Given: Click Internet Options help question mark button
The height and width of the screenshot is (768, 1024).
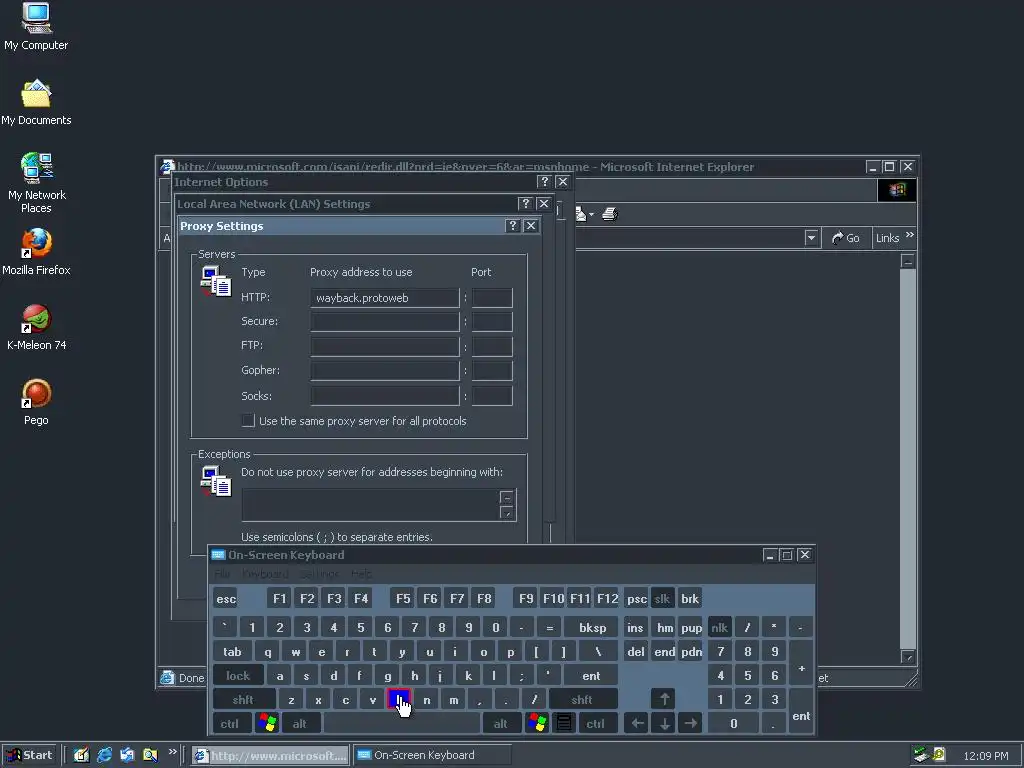Looking at the screenshot, I should coord(544,182).
